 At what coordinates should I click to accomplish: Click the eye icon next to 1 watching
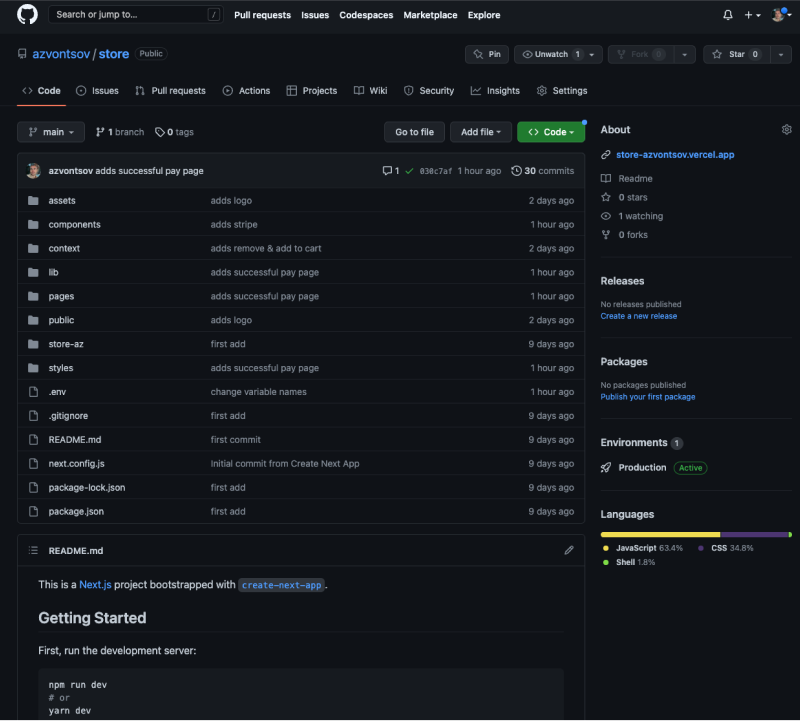pyautogui.click(x=606, y=216)
